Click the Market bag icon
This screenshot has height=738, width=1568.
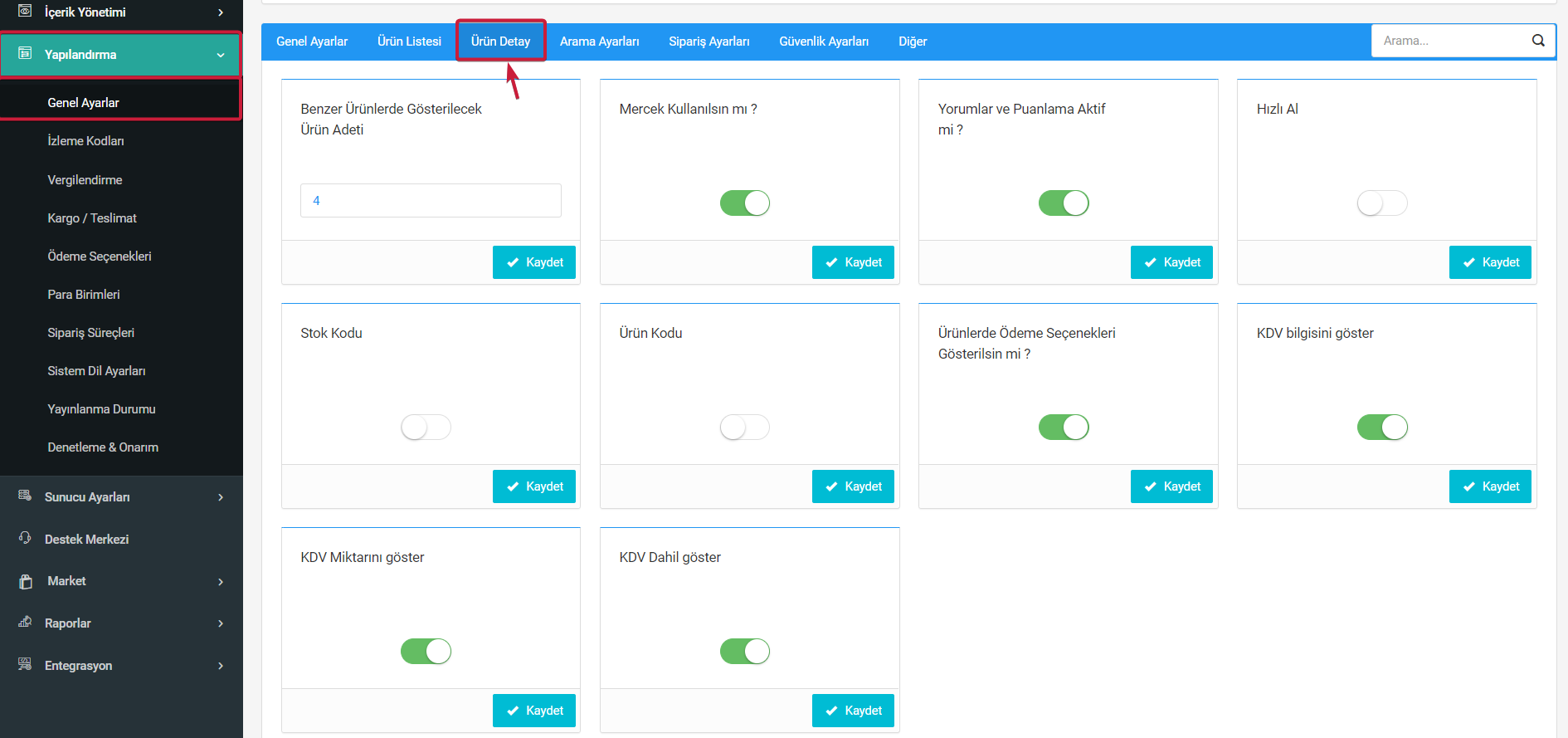[26, 581]
